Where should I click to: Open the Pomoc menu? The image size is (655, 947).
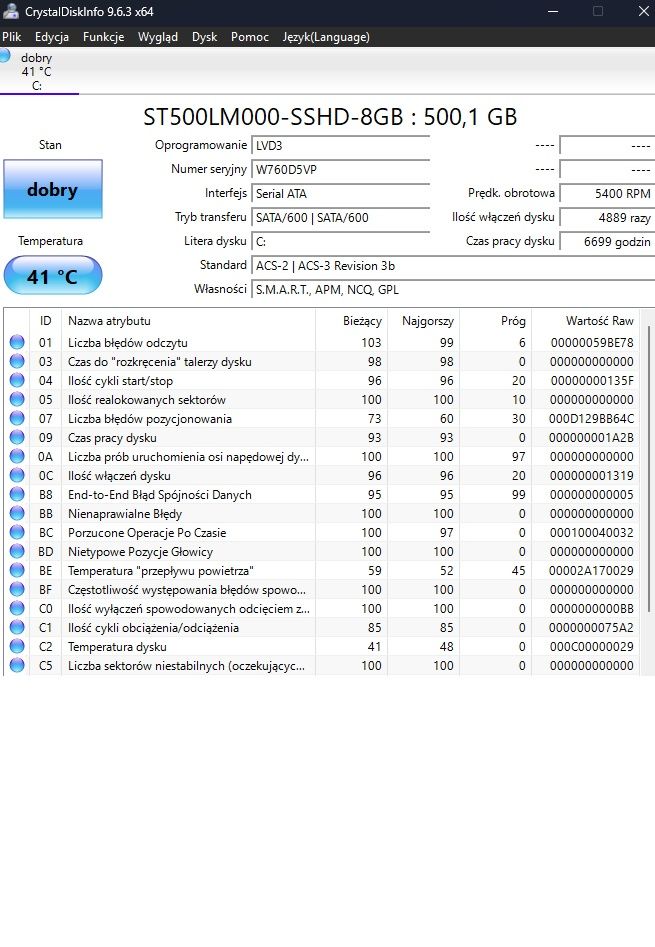point(249,37)
